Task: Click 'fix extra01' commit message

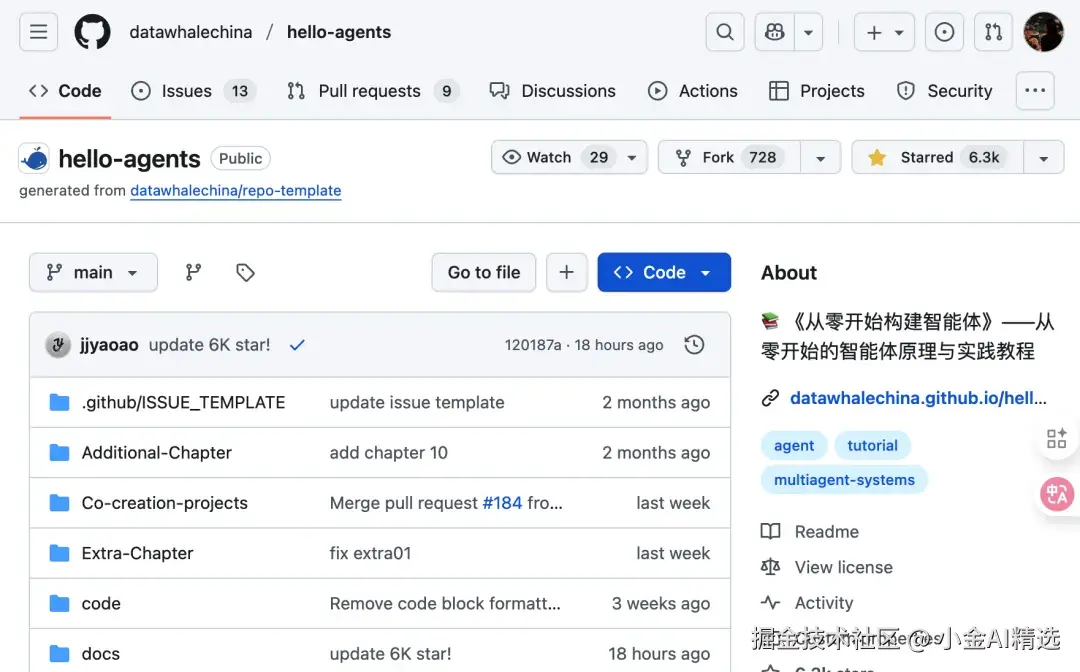Action: pyautogui.click(x=370, y=553)
